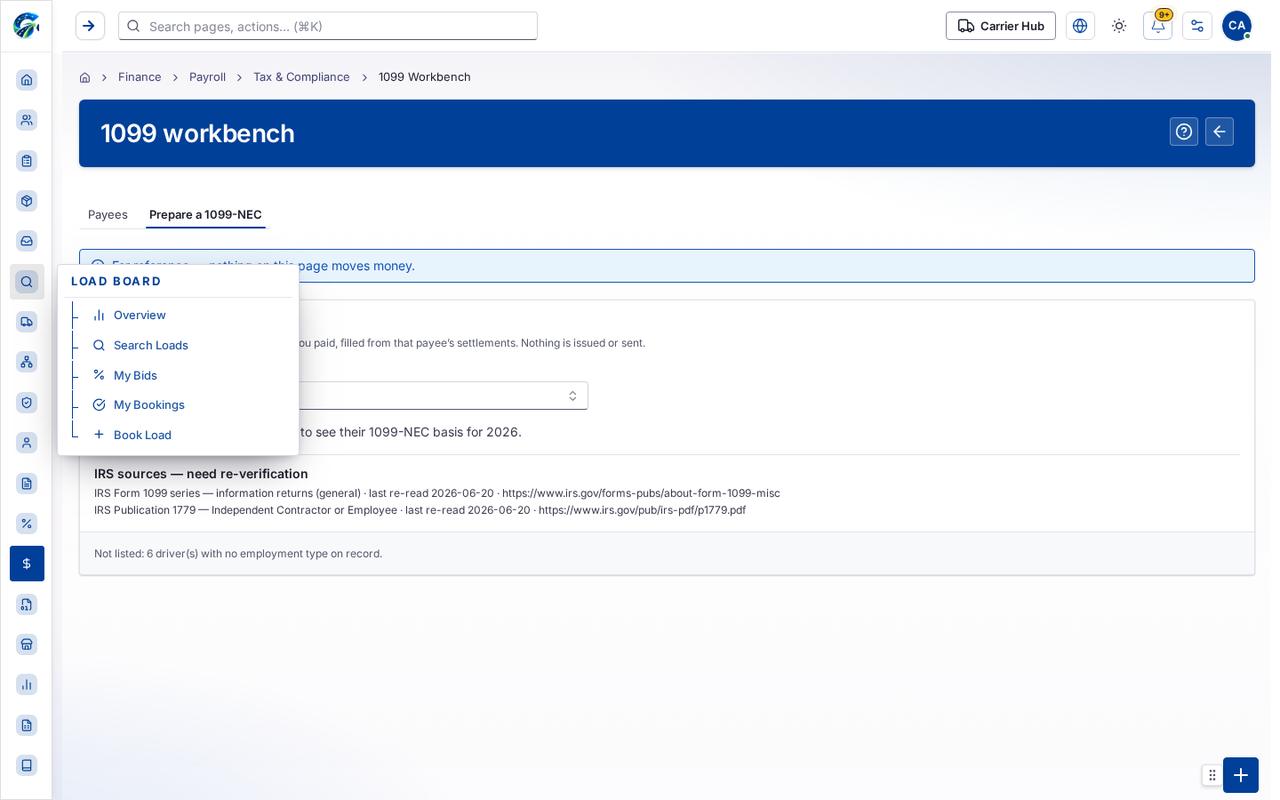Viewport: 1280px width, 800px height.
Task: Toggle the light/dark theme sun icon
Action: (x=1119, y=26)
